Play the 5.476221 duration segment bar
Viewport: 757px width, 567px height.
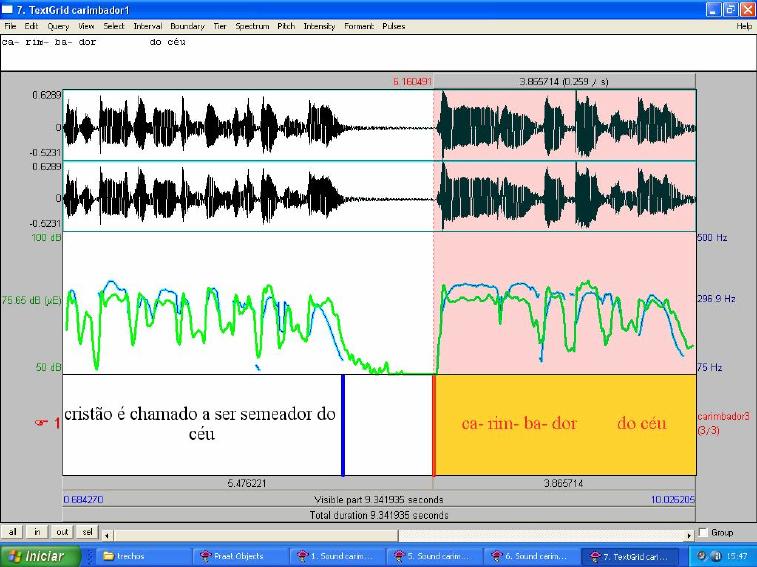pos(248,483)
